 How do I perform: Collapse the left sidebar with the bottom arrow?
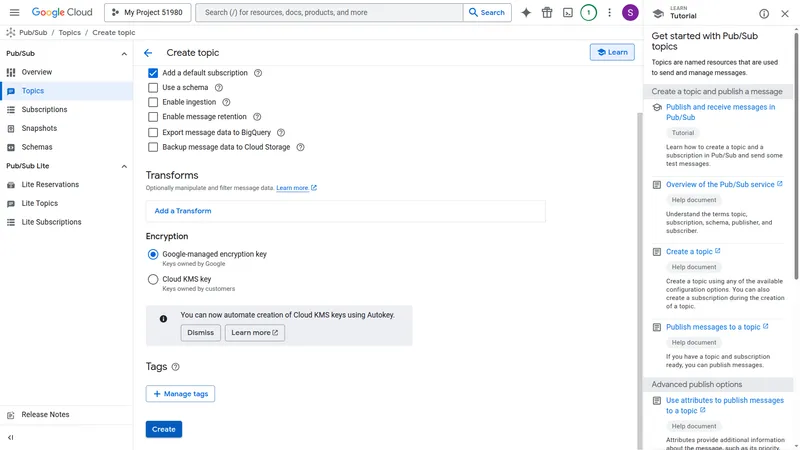click(x=11, y=437)
